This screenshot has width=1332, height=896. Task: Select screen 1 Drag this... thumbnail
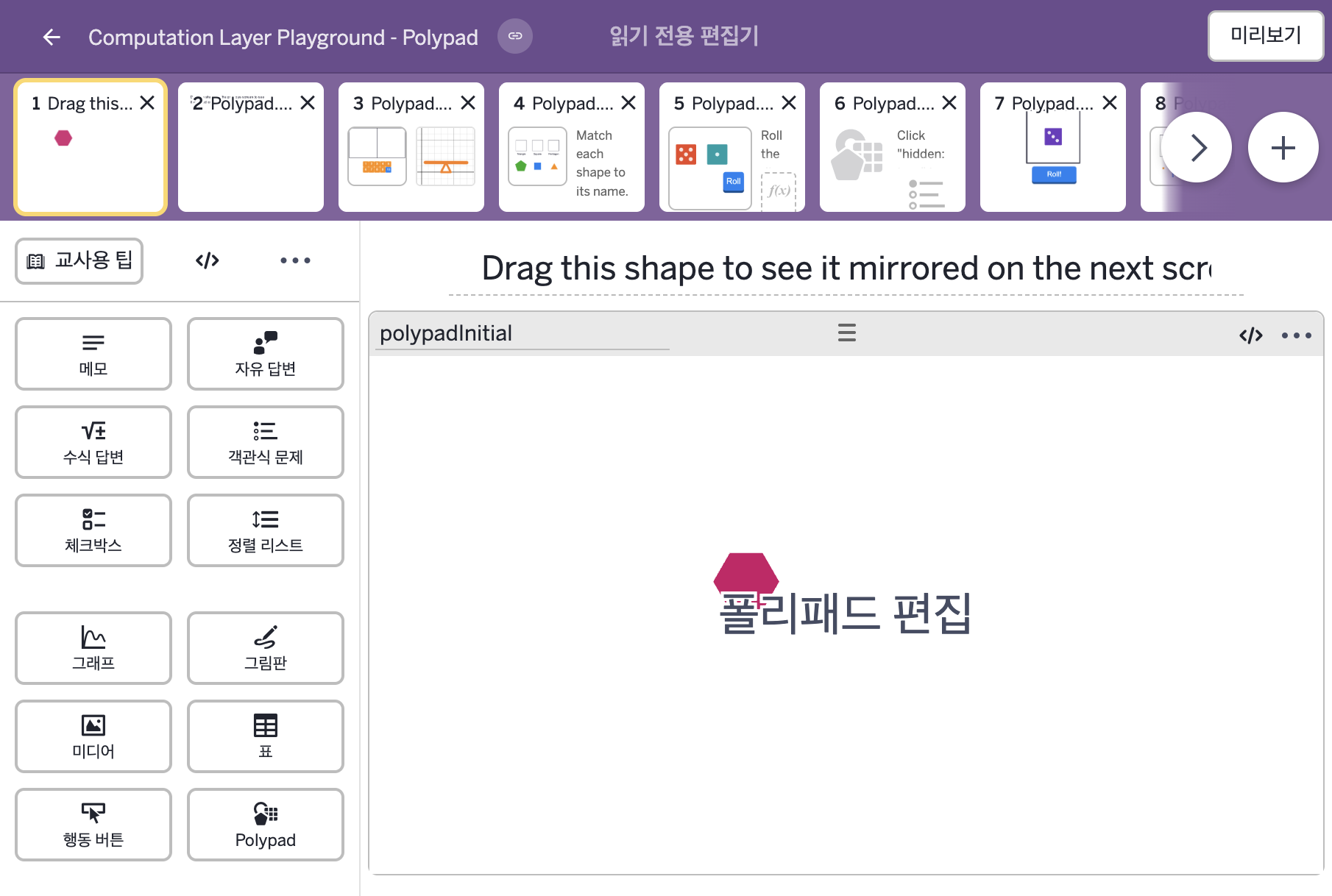click(x=91, y=147)
